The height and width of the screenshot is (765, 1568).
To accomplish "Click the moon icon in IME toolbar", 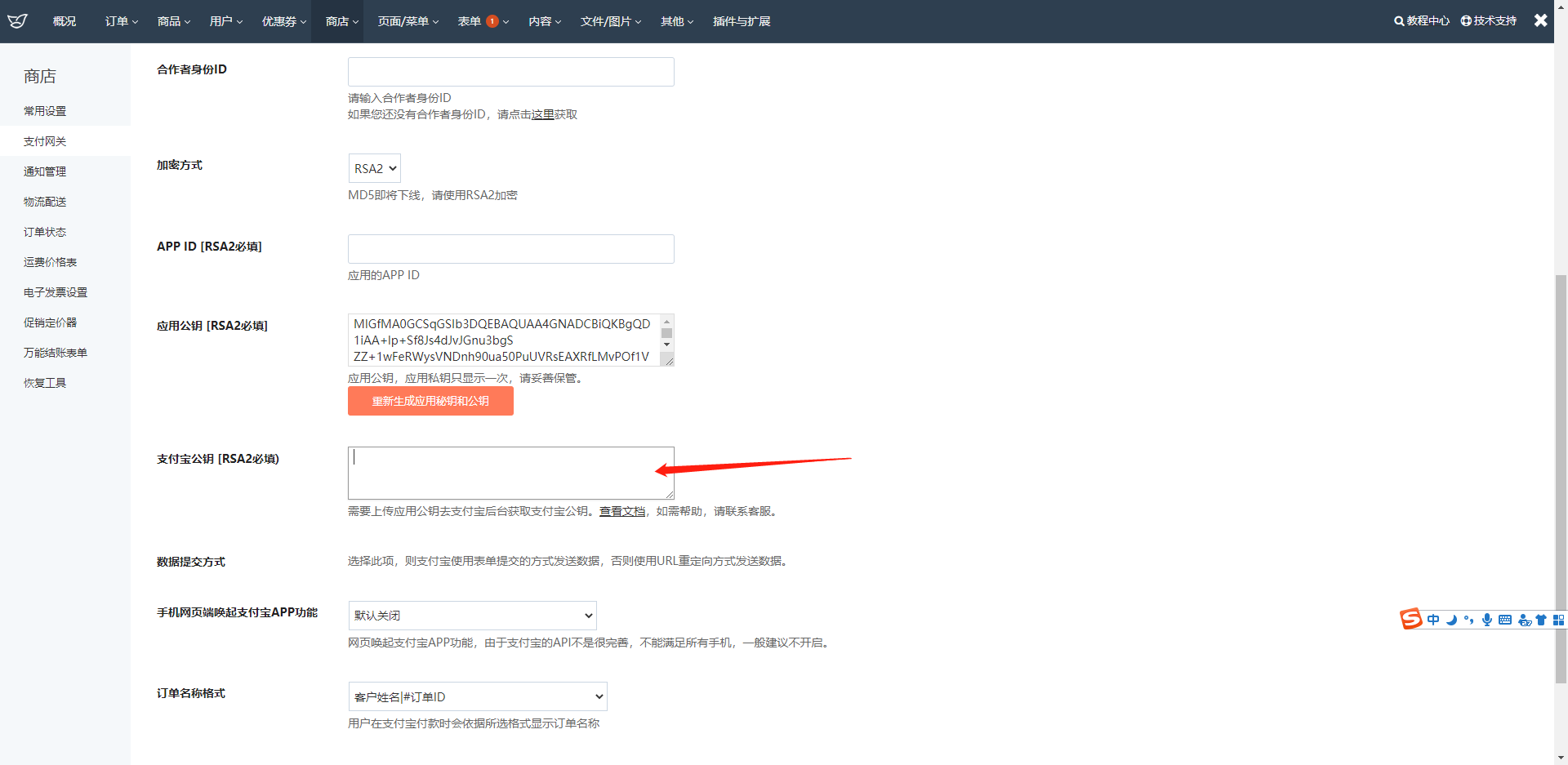I will [x=1451, y=620].
